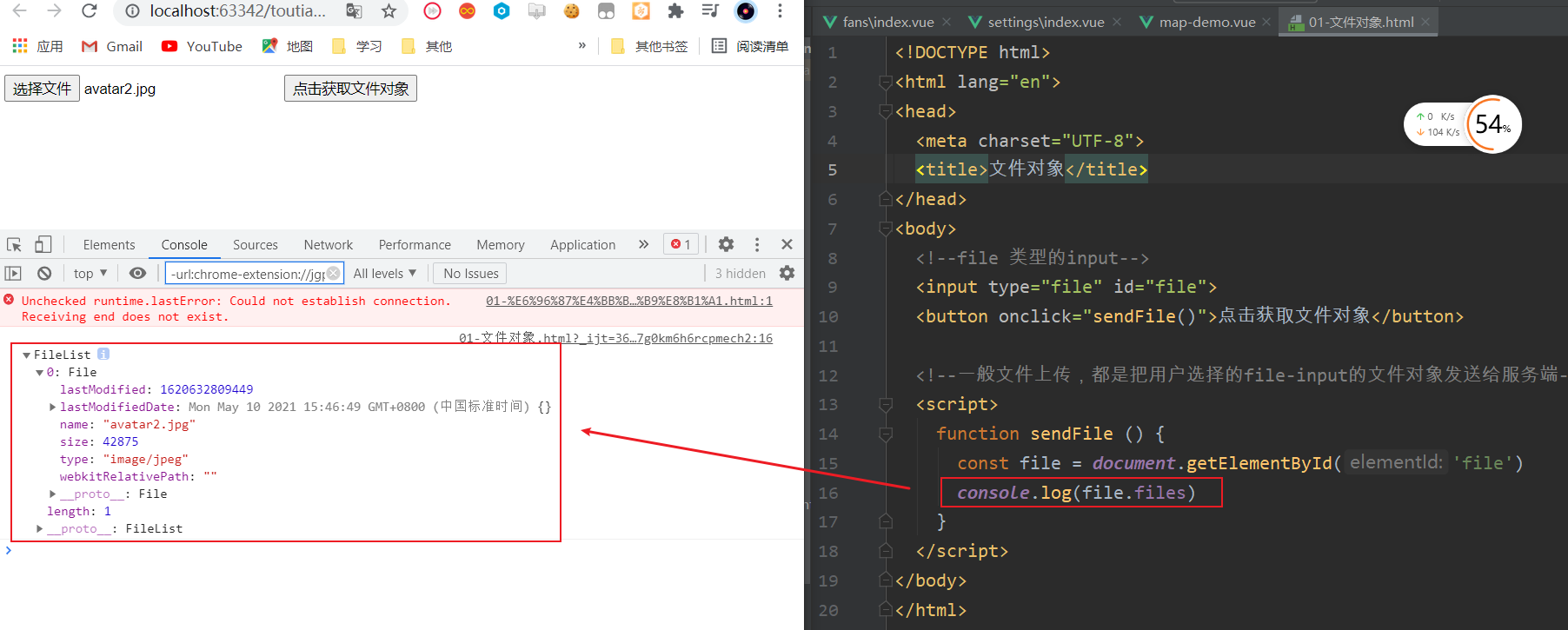
Task: Open console settings gear beside 3 hidden
Action: click(787, 273)
